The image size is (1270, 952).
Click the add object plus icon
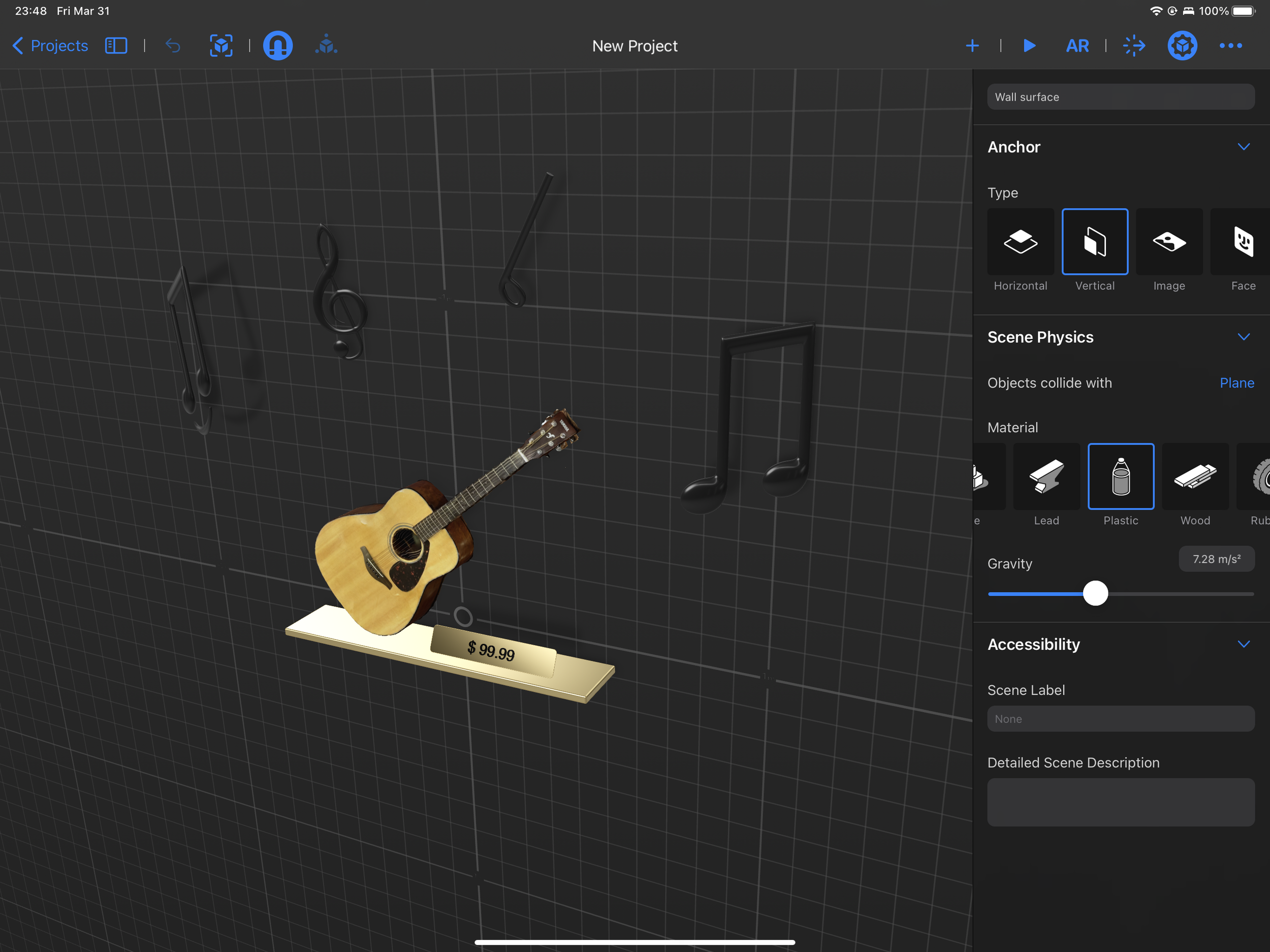point(972,46)
